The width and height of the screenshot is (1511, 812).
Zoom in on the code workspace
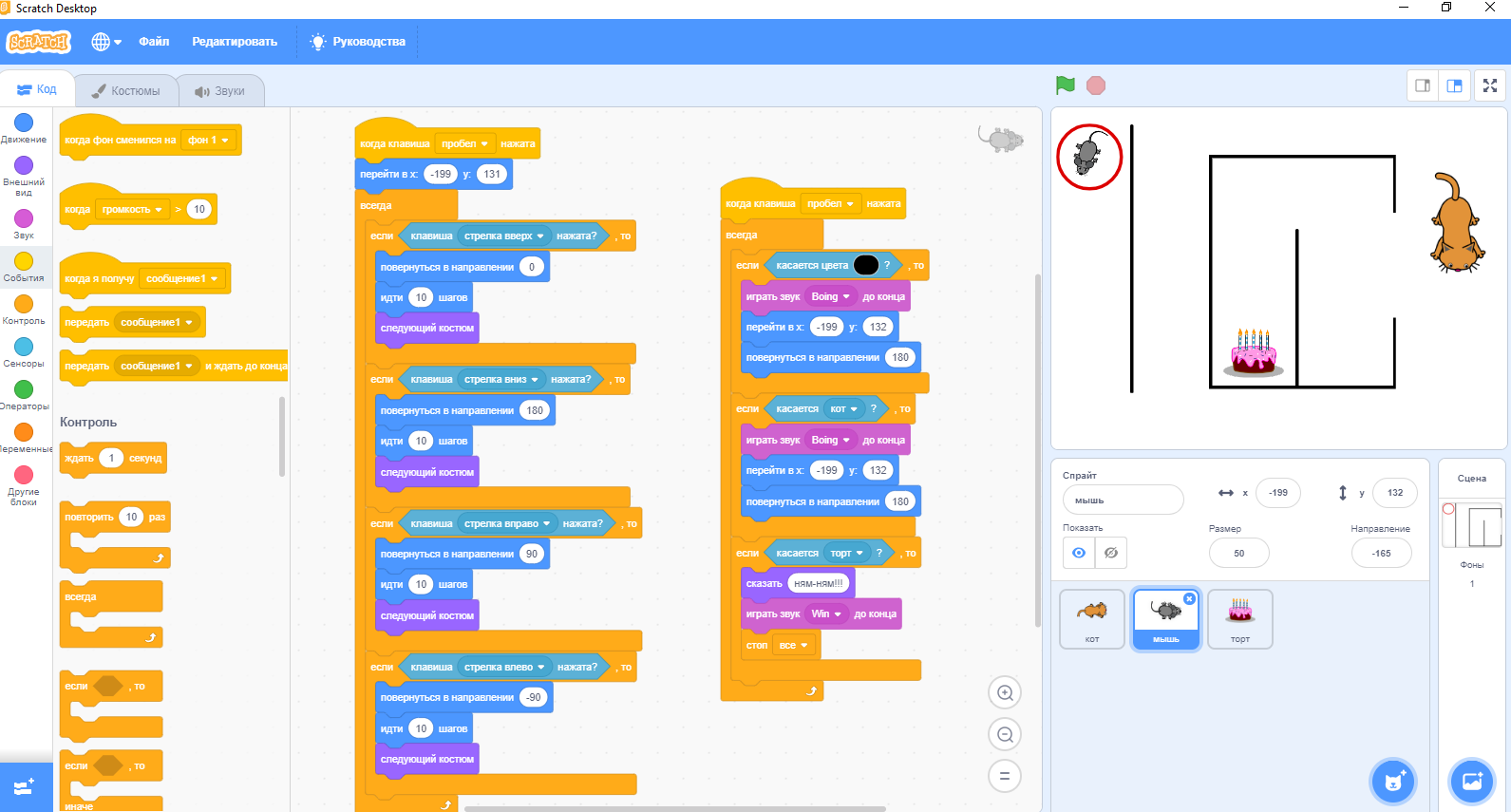click(x=1004, y=692)
